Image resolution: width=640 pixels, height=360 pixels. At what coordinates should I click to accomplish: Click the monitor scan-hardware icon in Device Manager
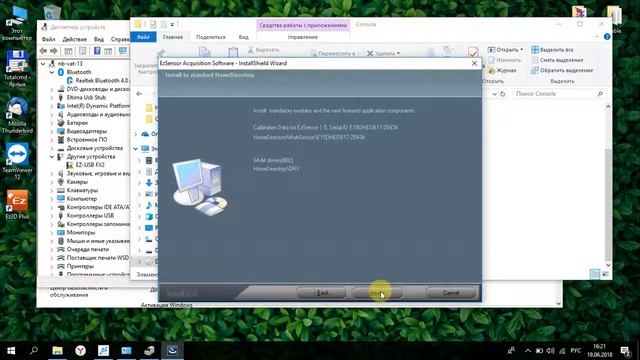(x=122, y=51)
